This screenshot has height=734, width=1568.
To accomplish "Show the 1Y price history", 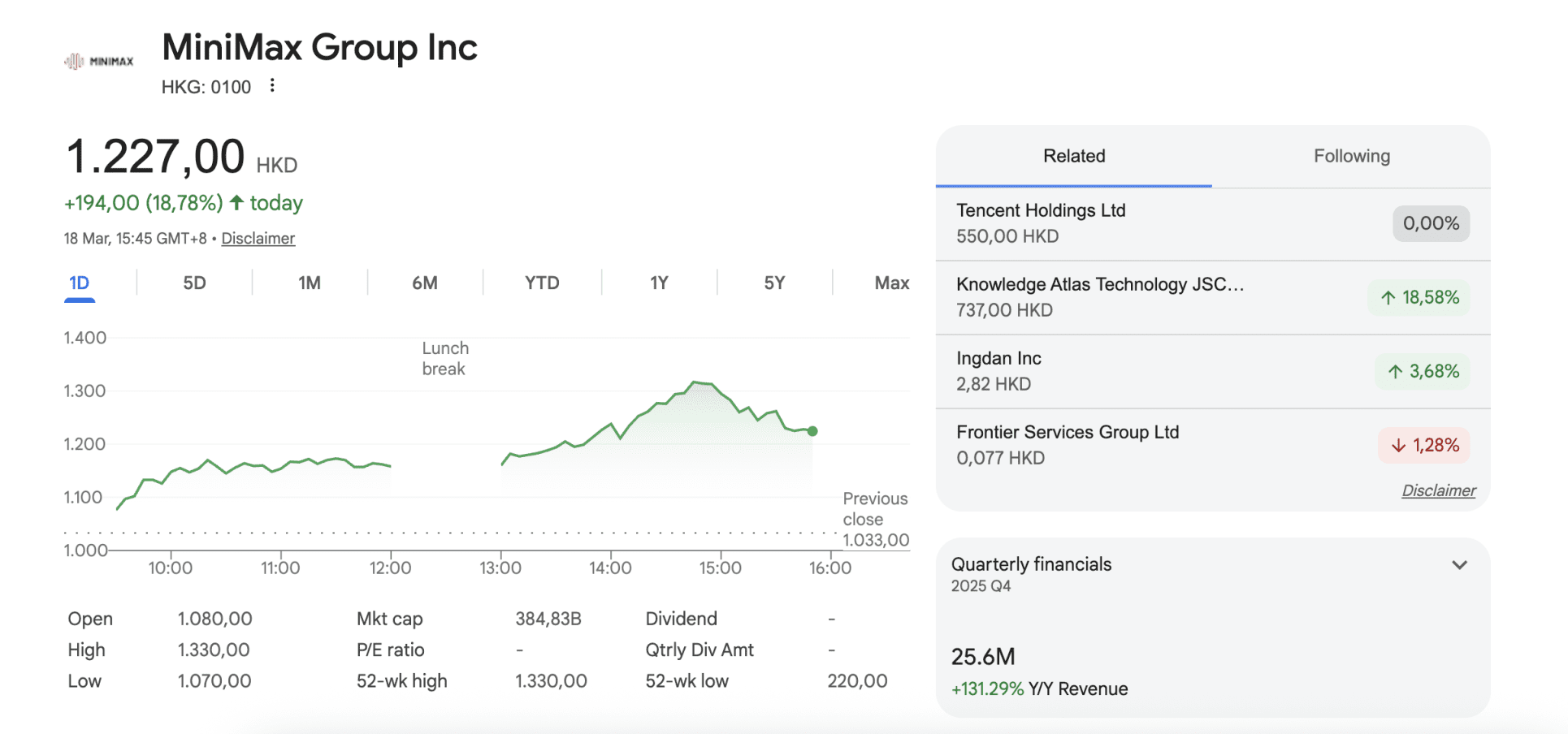I will click(659, 283).
